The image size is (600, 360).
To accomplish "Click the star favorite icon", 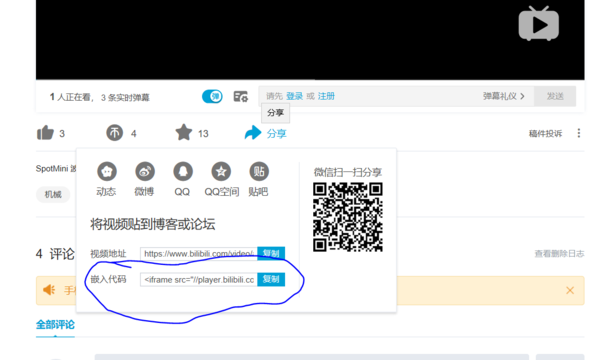I will pos(184,132).
